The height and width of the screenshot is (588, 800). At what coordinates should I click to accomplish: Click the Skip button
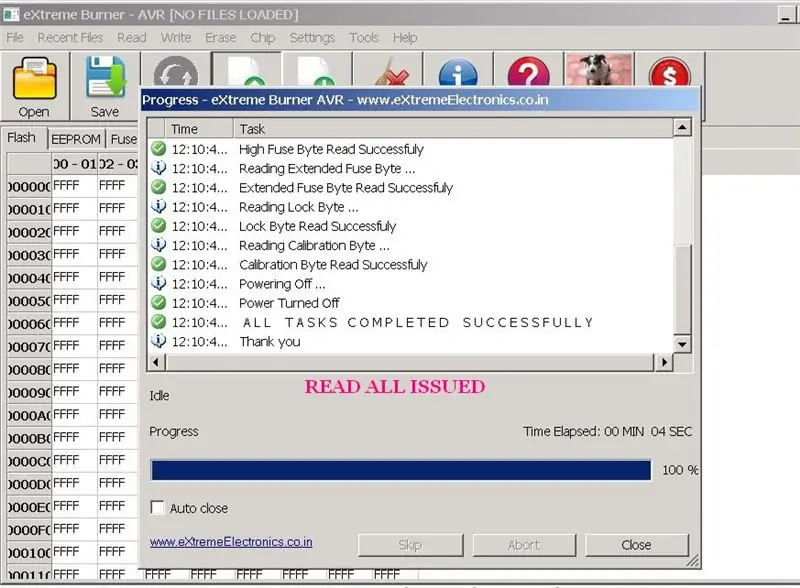point(410,545)
